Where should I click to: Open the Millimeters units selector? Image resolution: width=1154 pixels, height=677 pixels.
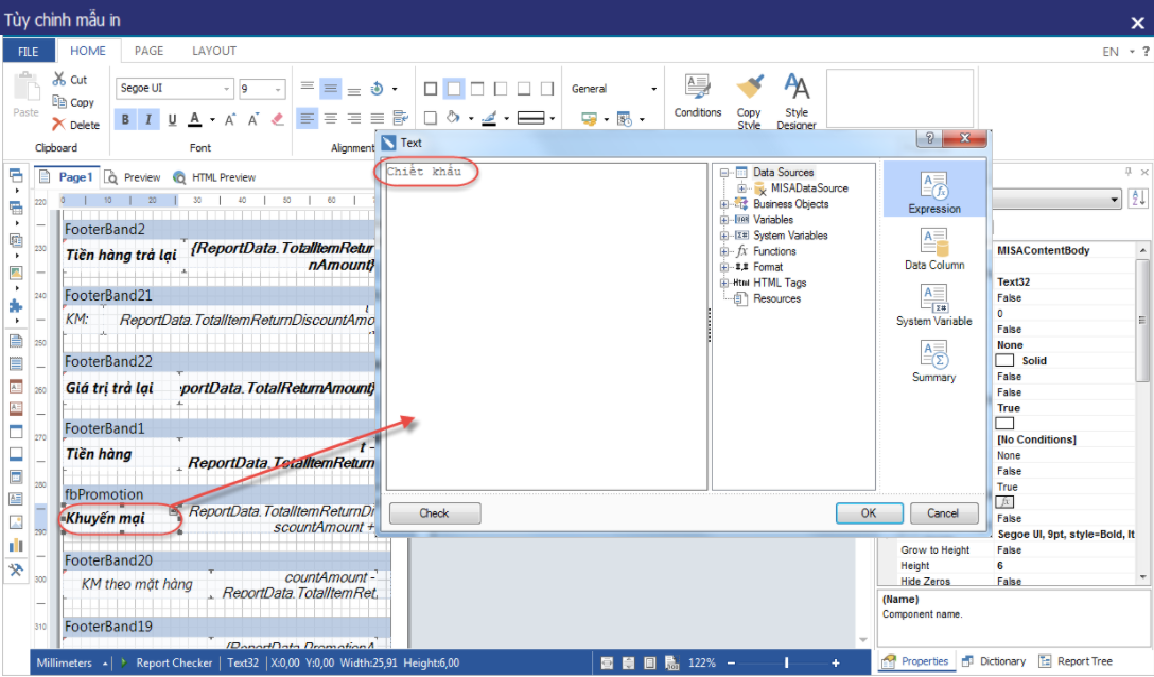[x=71, y=663]
